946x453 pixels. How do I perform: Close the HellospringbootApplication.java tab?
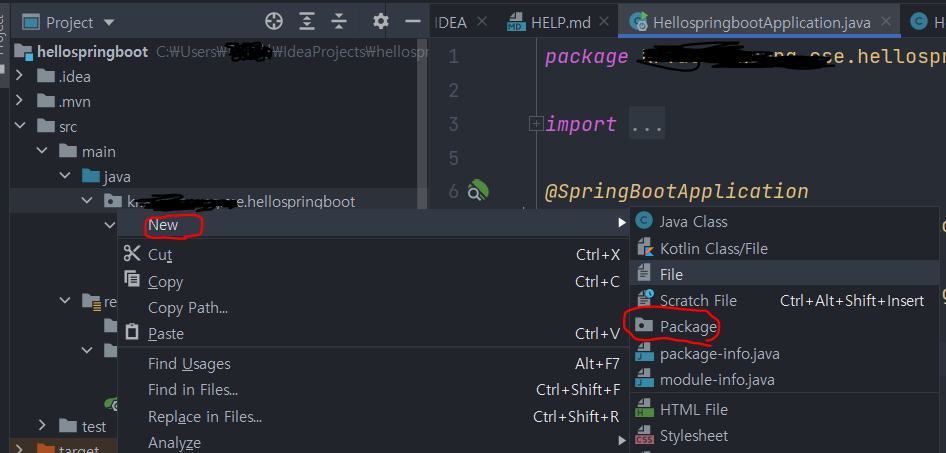click(886, 22)
